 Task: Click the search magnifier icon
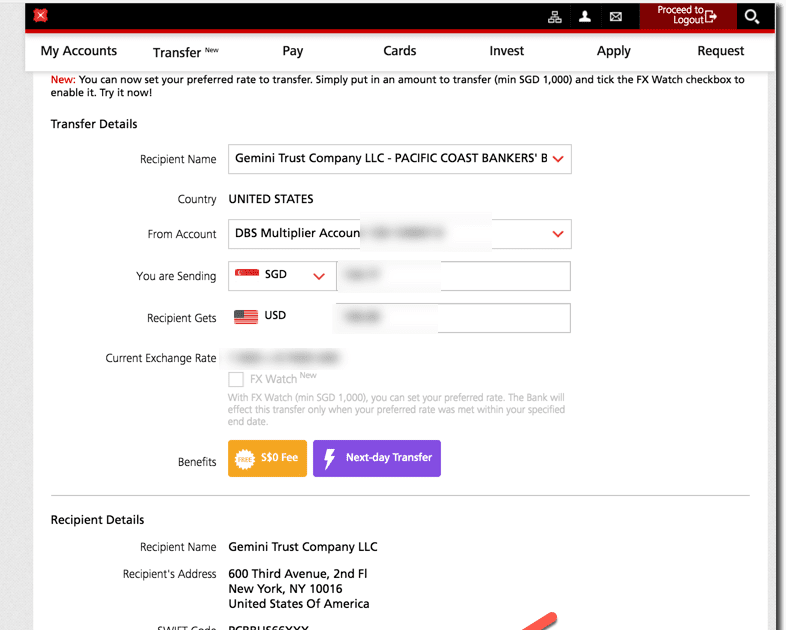click(751, 17)
